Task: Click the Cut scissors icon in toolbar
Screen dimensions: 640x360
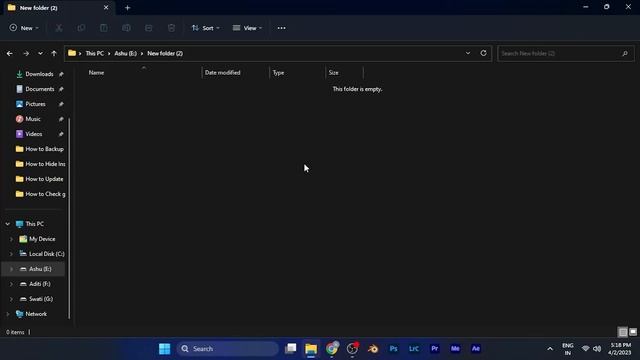Action: pyautogui.click(x=59, y=28)
